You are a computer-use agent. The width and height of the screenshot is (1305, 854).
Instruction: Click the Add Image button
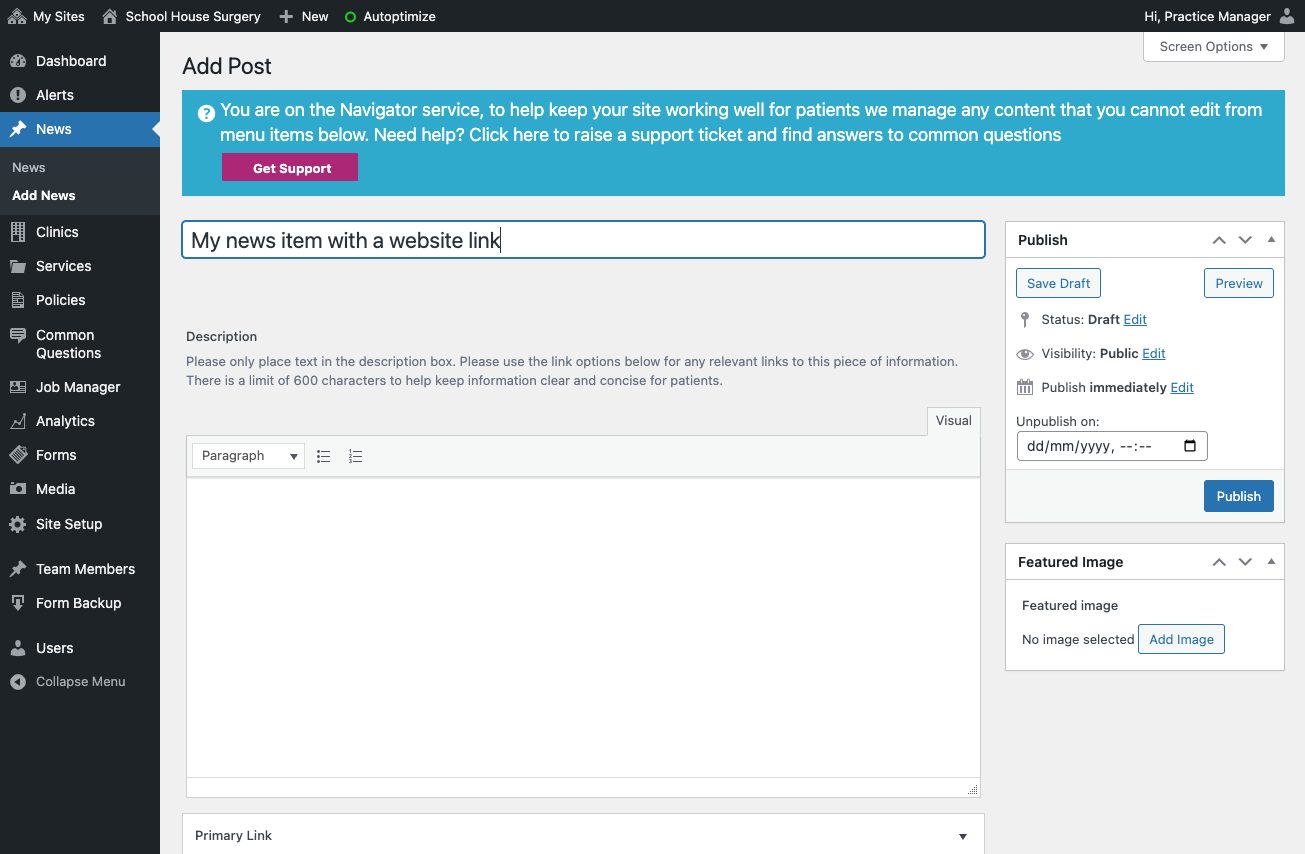[x=1181, y=639]
